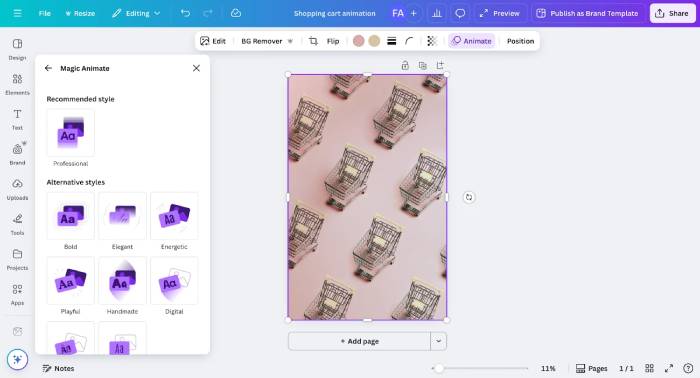Open the Preview button
Image resolution: width=700 pixels, height=378 pixels.
point(500,13)
